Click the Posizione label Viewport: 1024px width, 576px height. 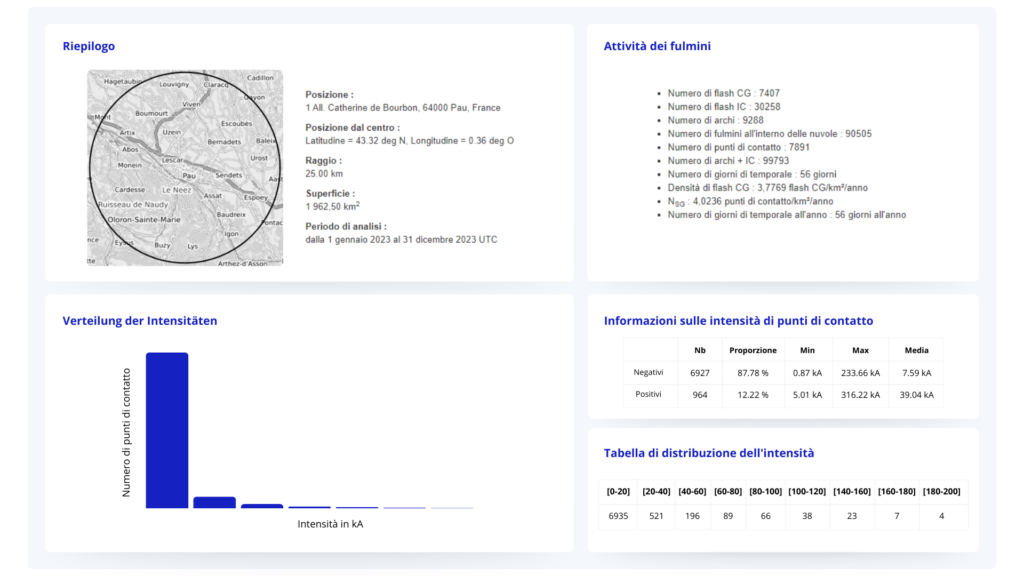(329, 95)
